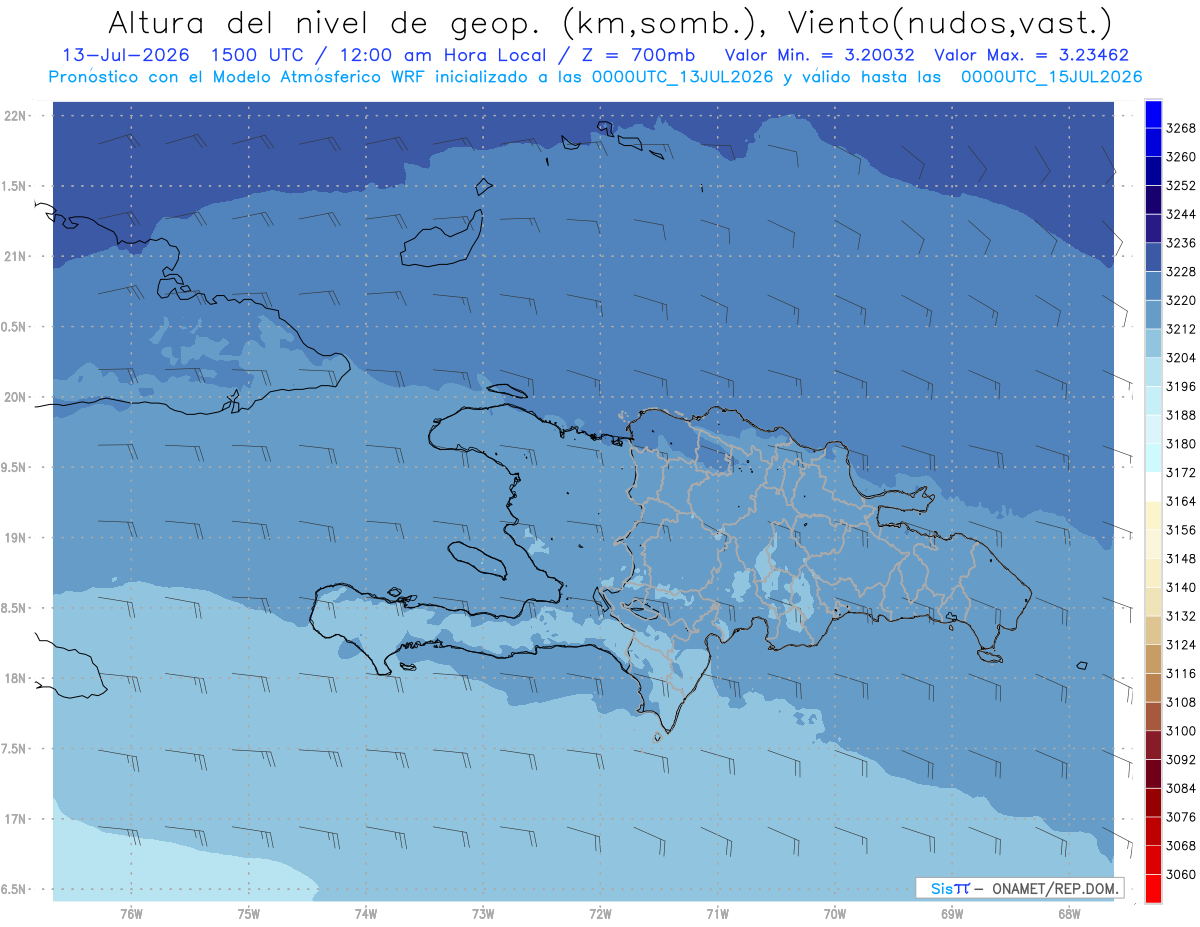
Task: Click the '70W' longitude axis label
Action: point(835,914)
